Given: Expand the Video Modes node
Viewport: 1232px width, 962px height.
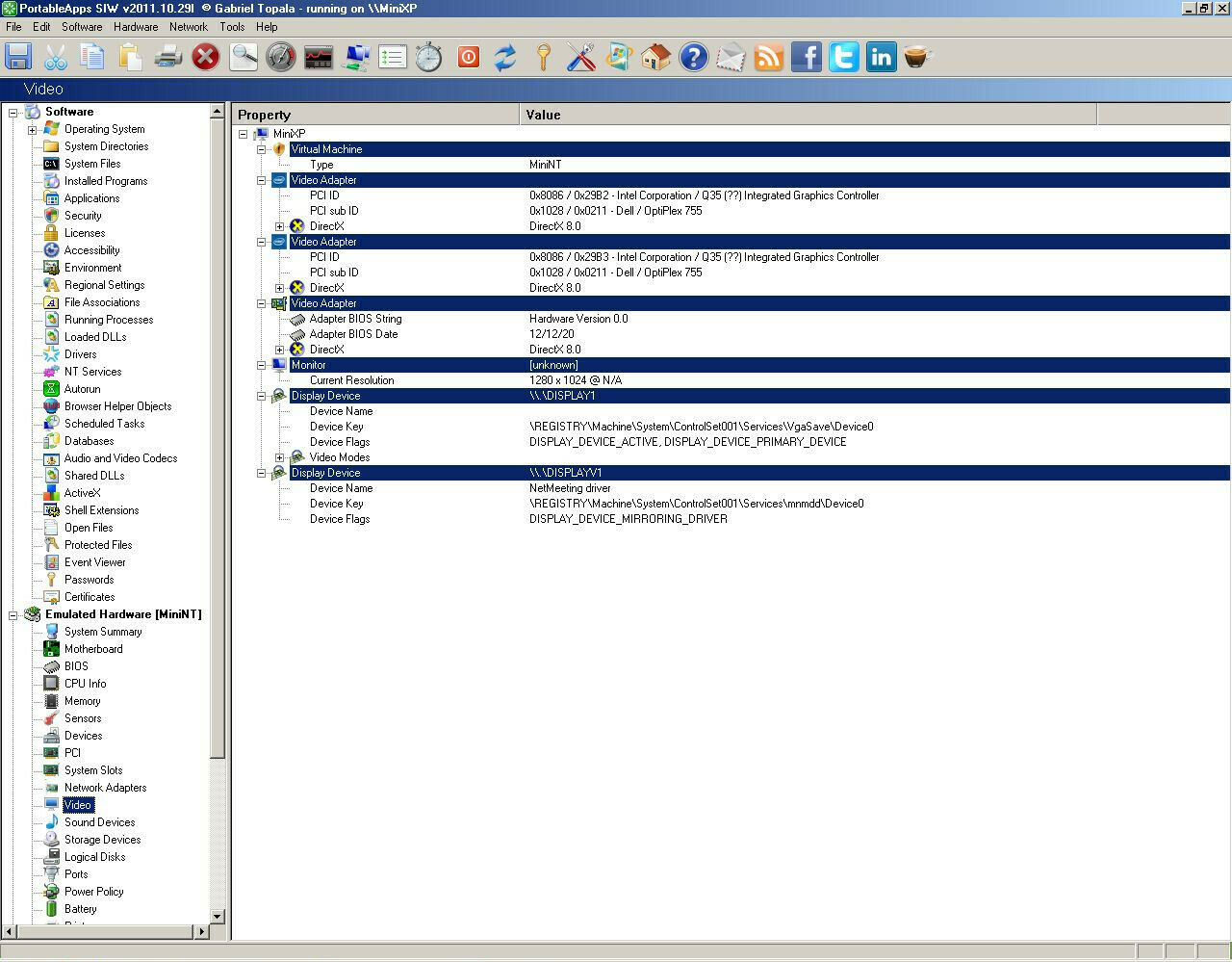Looking at the screenshot, I should click(x=279, y=457).
